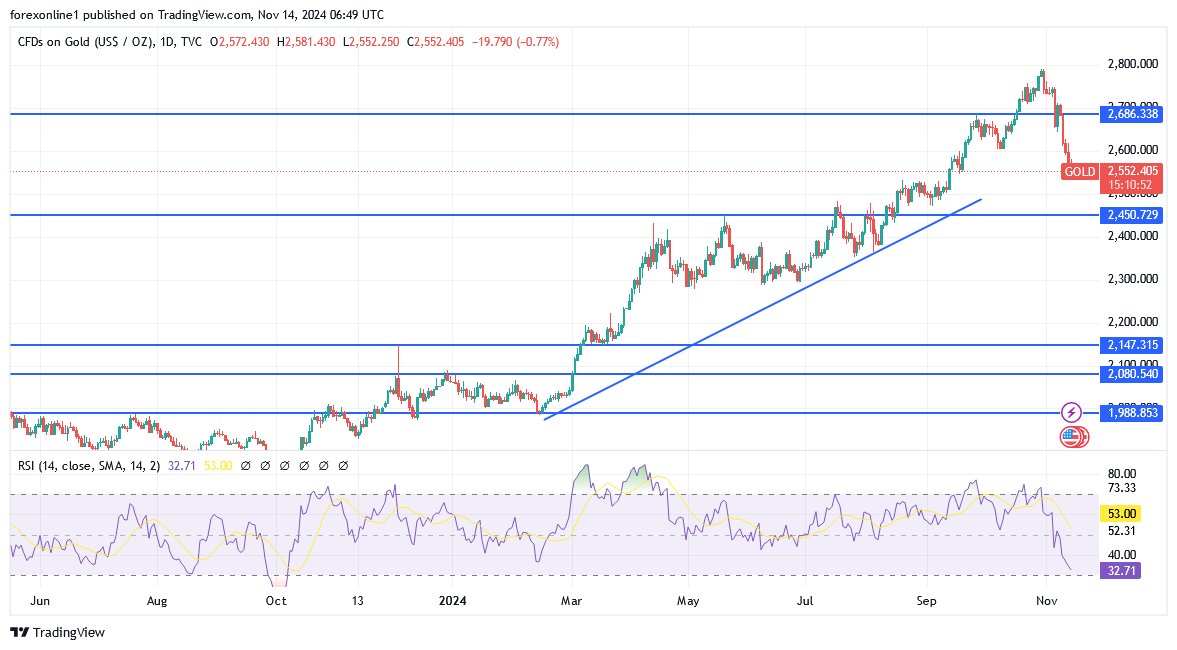Select the blue ascending trendline on the chart
The width and height of the screenshot is (1177, 650).
coord(761,310)
